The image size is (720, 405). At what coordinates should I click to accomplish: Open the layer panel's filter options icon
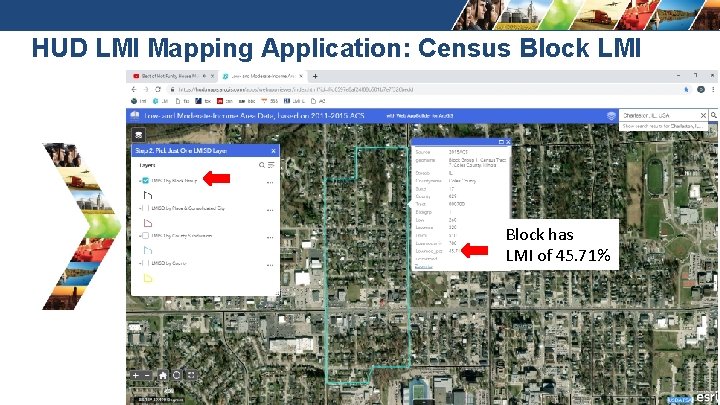tap(271, 165)
